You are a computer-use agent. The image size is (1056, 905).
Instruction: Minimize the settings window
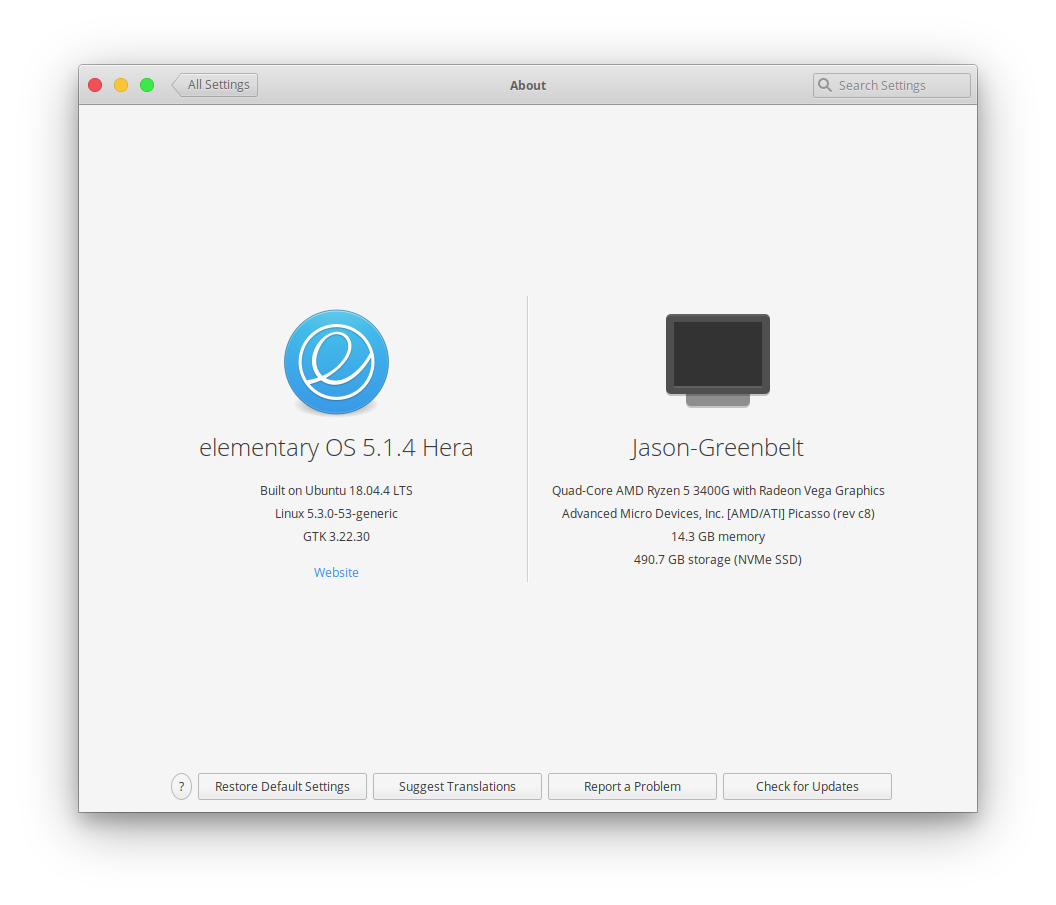point(120,85)
